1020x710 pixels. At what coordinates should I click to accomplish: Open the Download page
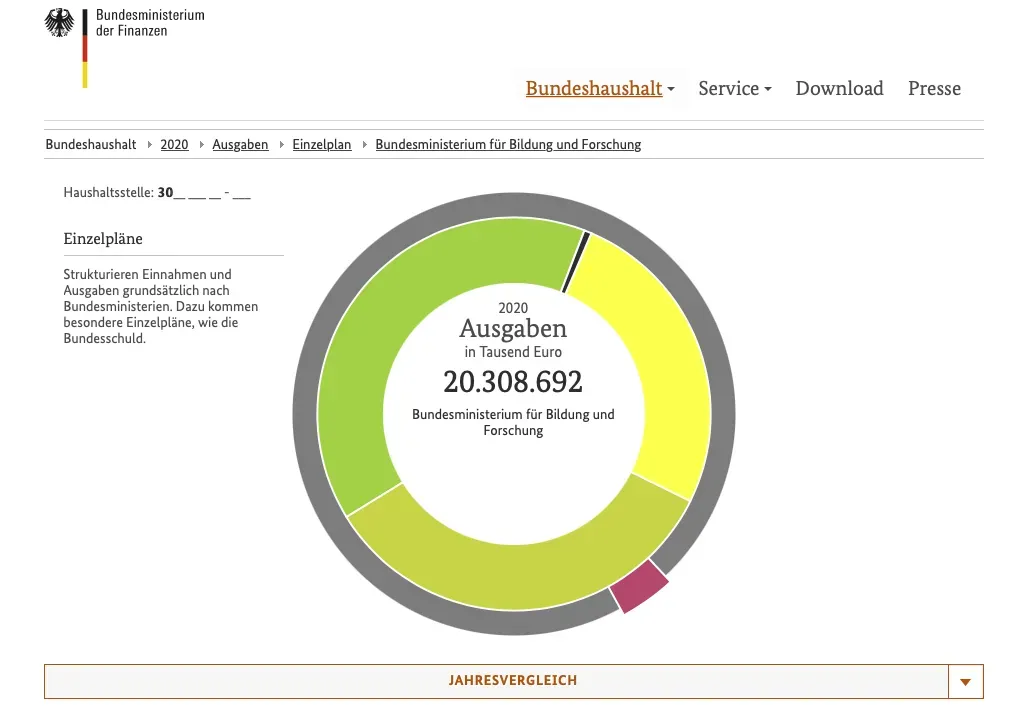point(839,89)
